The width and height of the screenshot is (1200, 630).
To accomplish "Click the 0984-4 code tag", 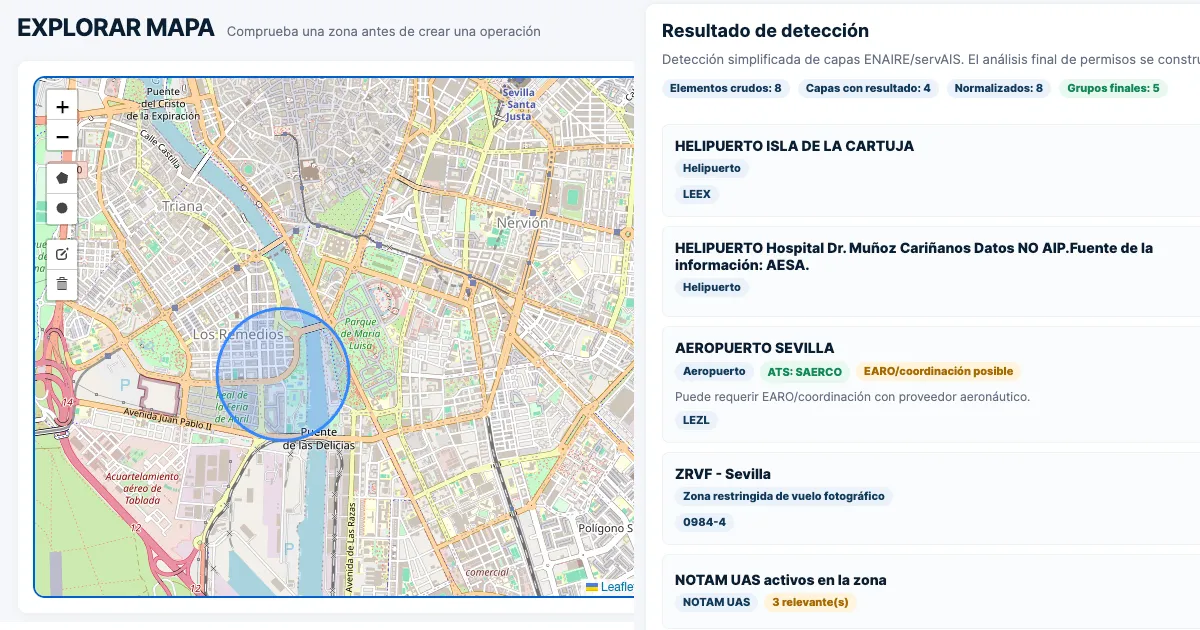I will click(x=704, y=522).
